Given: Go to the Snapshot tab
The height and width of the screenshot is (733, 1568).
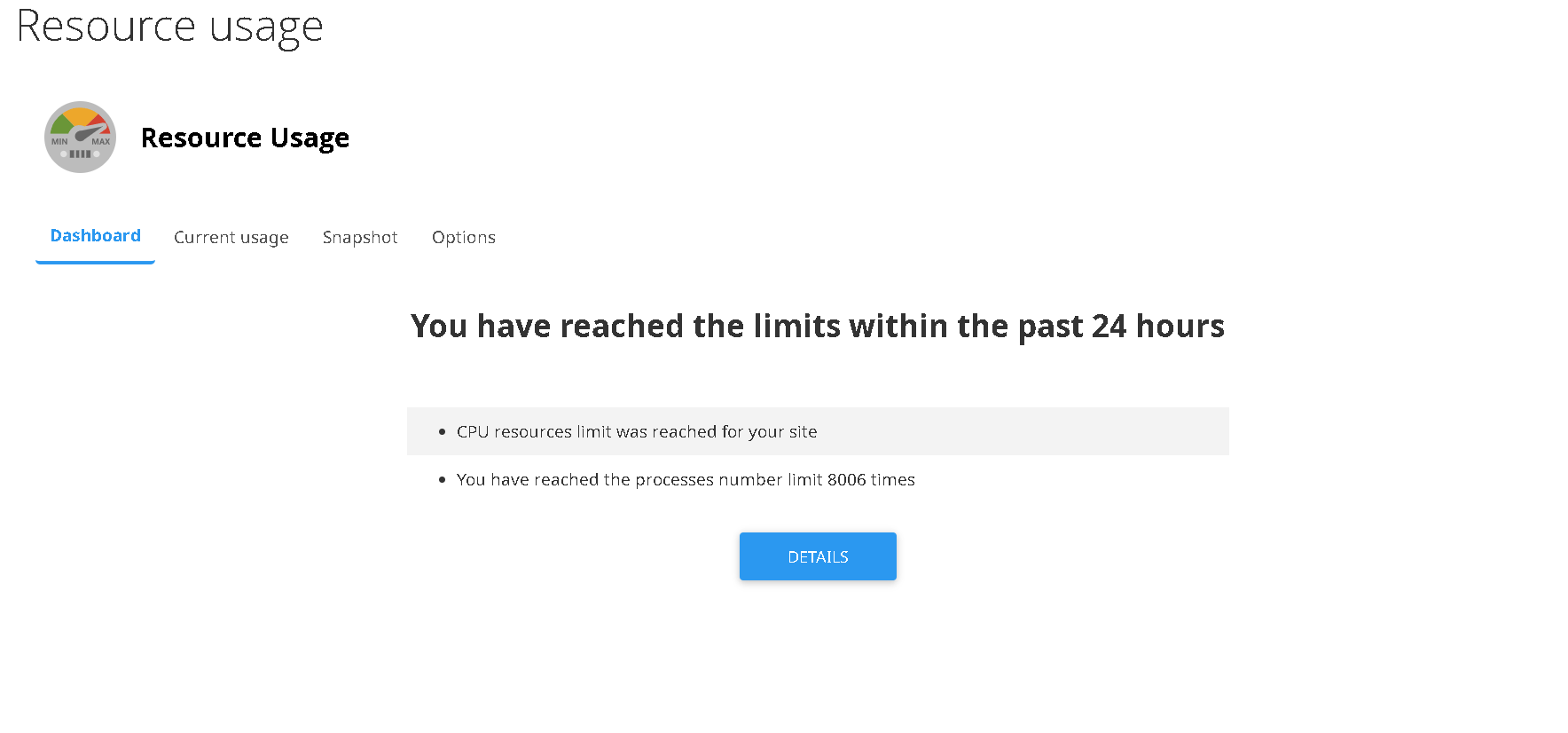Looking at the screenshot, I should (359, 238).
